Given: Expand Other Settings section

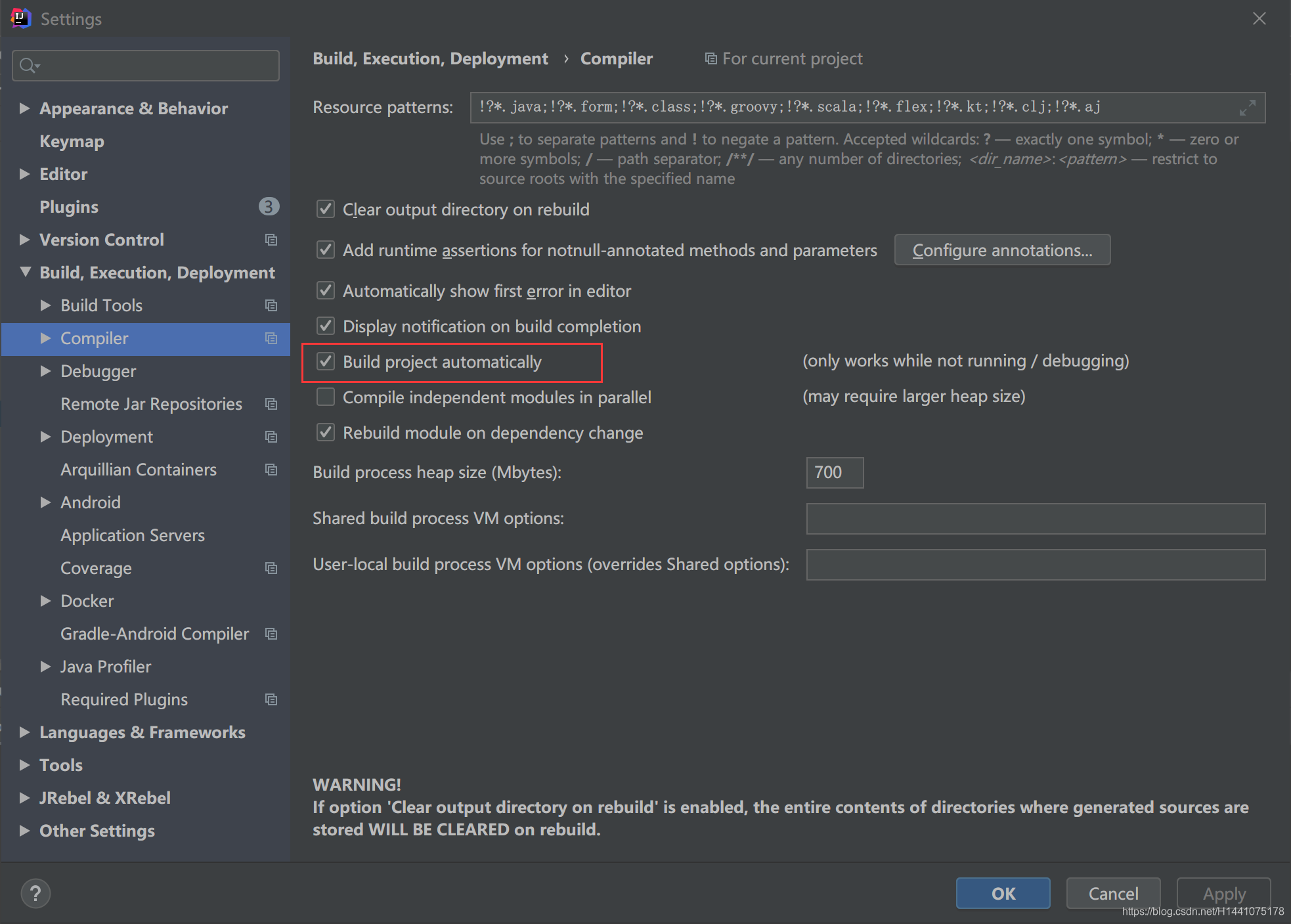Looking at the screenshot, I should [24, 831].
